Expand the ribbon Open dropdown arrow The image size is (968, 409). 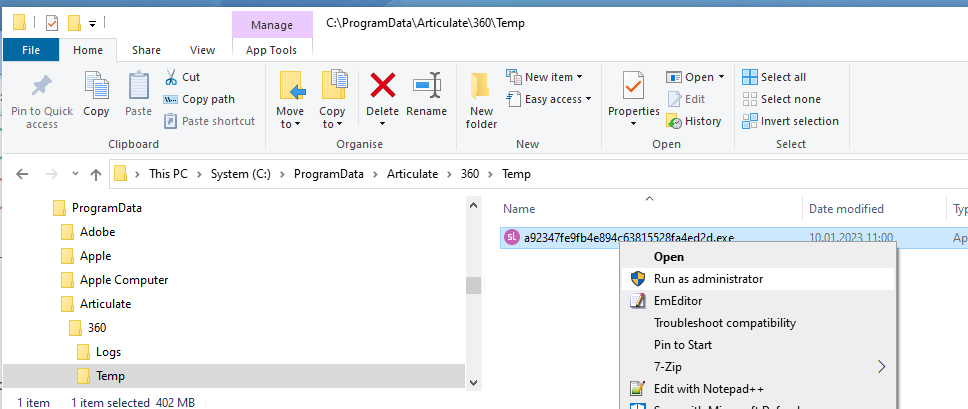click(x=720, y=77)
